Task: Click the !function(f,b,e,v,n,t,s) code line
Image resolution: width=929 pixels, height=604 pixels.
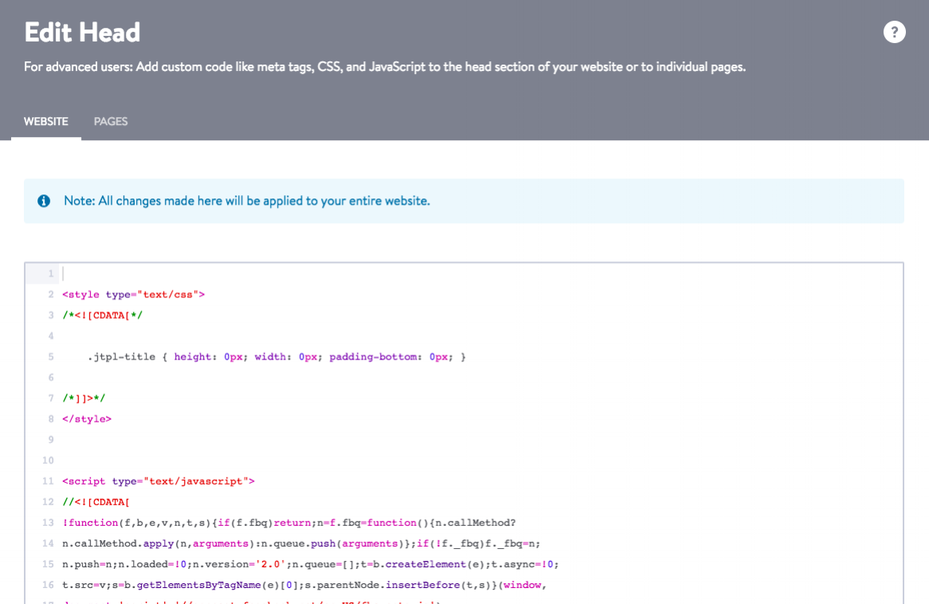Action: pos(289,523)
